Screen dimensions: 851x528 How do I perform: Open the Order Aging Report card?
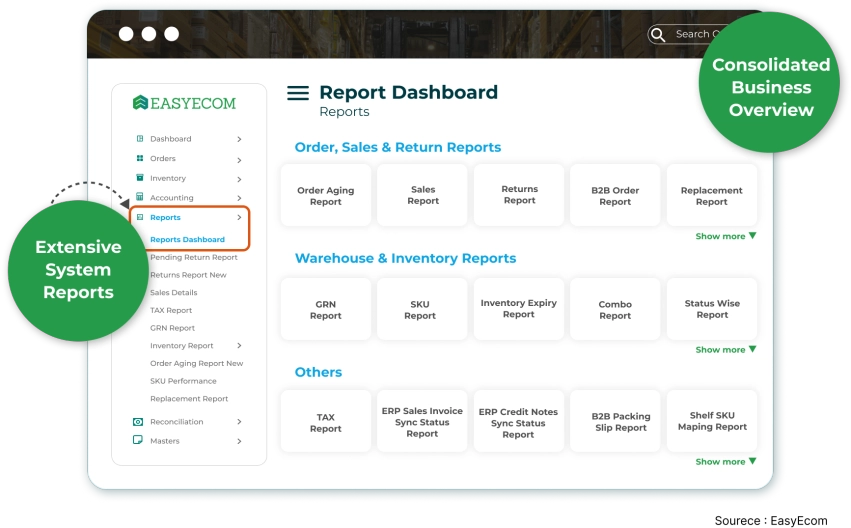tap(326, 195)
